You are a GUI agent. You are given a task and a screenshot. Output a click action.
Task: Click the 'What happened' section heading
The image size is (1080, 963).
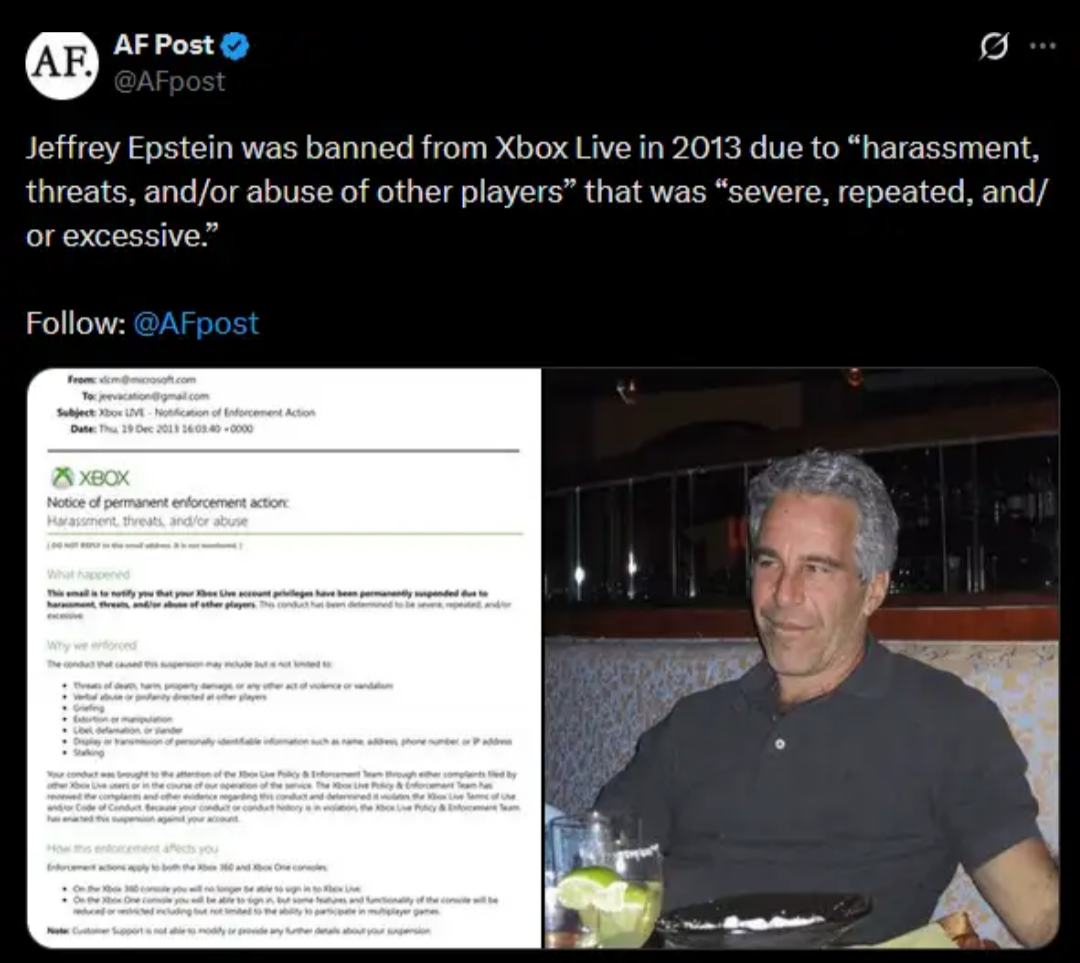click(88, 574)
